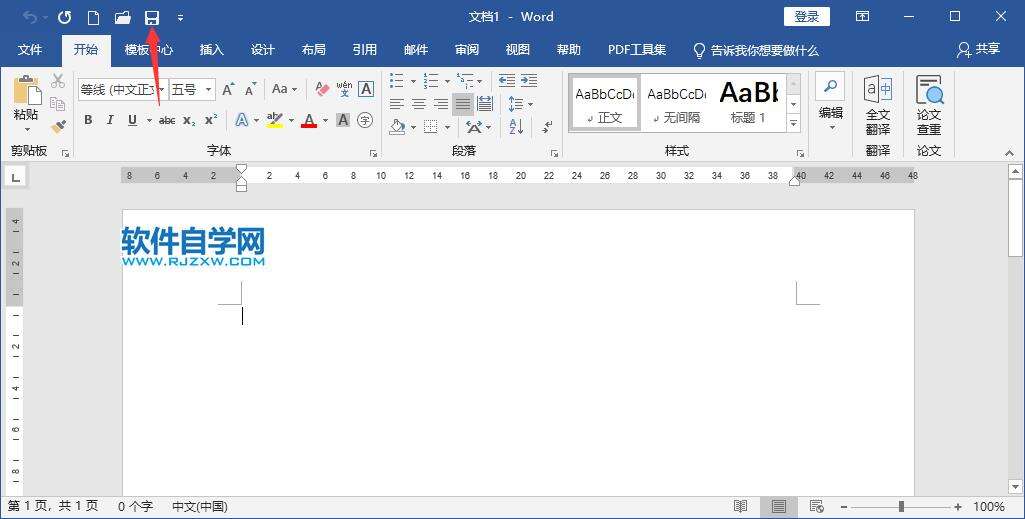Screen dimensions: 1025x519
Task: Click the 论文查重 paper check icon
Action: coord(929,105)
